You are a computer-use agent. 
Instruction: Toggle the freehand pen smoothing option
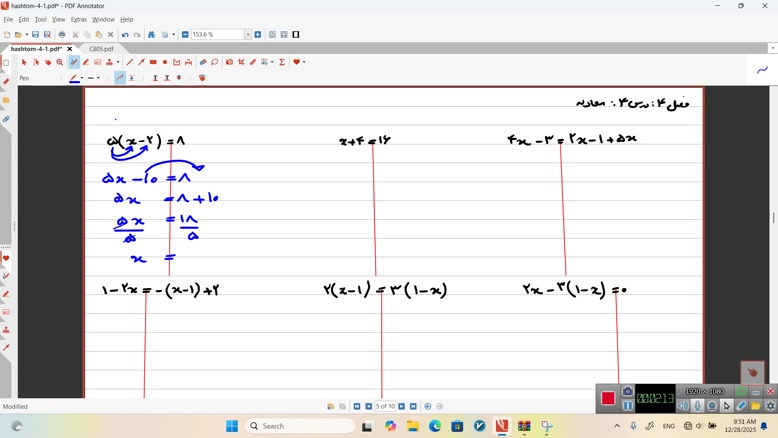[x=120, y=78]
